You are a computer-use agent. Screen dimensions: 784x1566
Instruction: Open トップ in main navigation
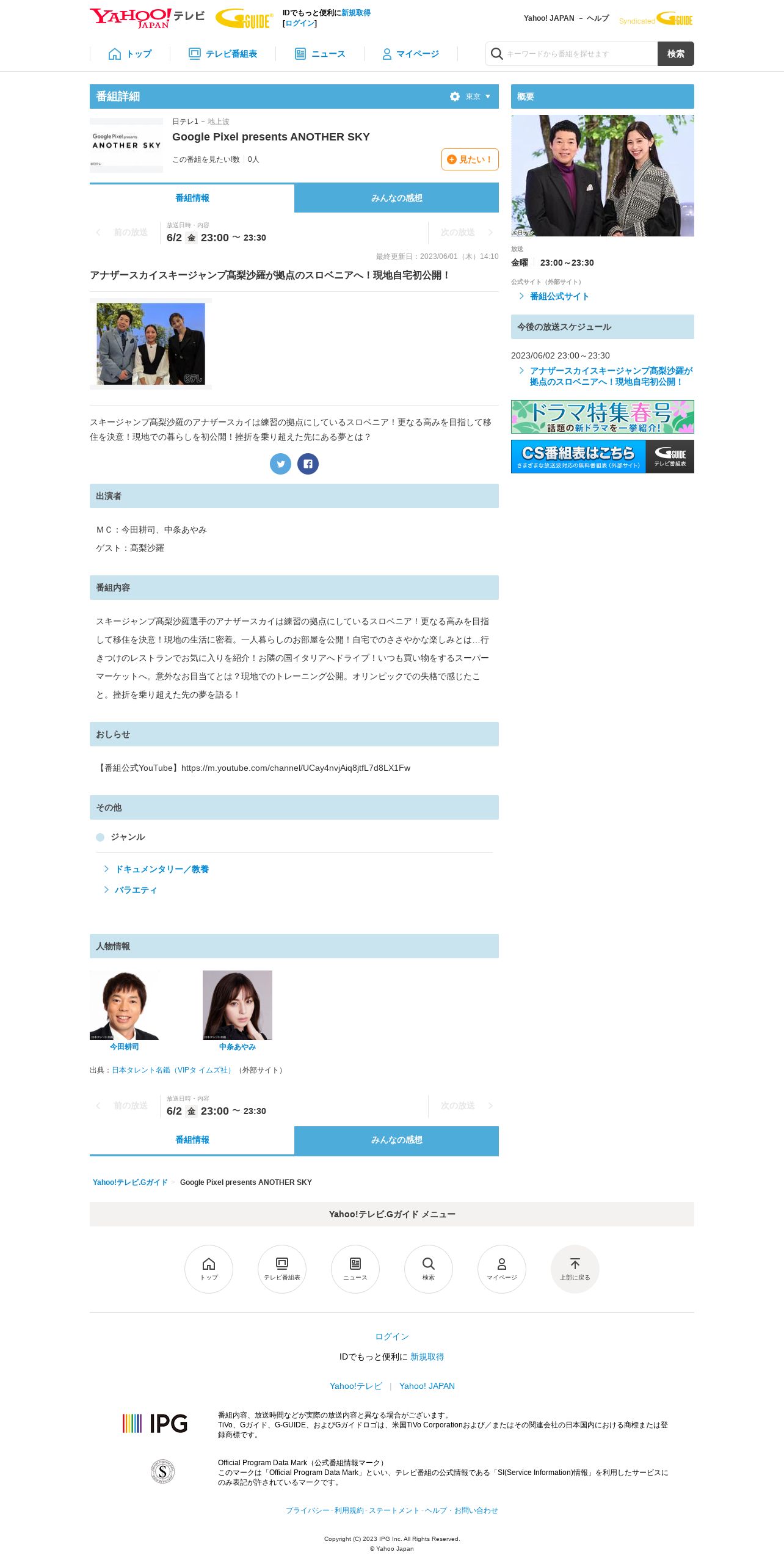tap(130, 54)
